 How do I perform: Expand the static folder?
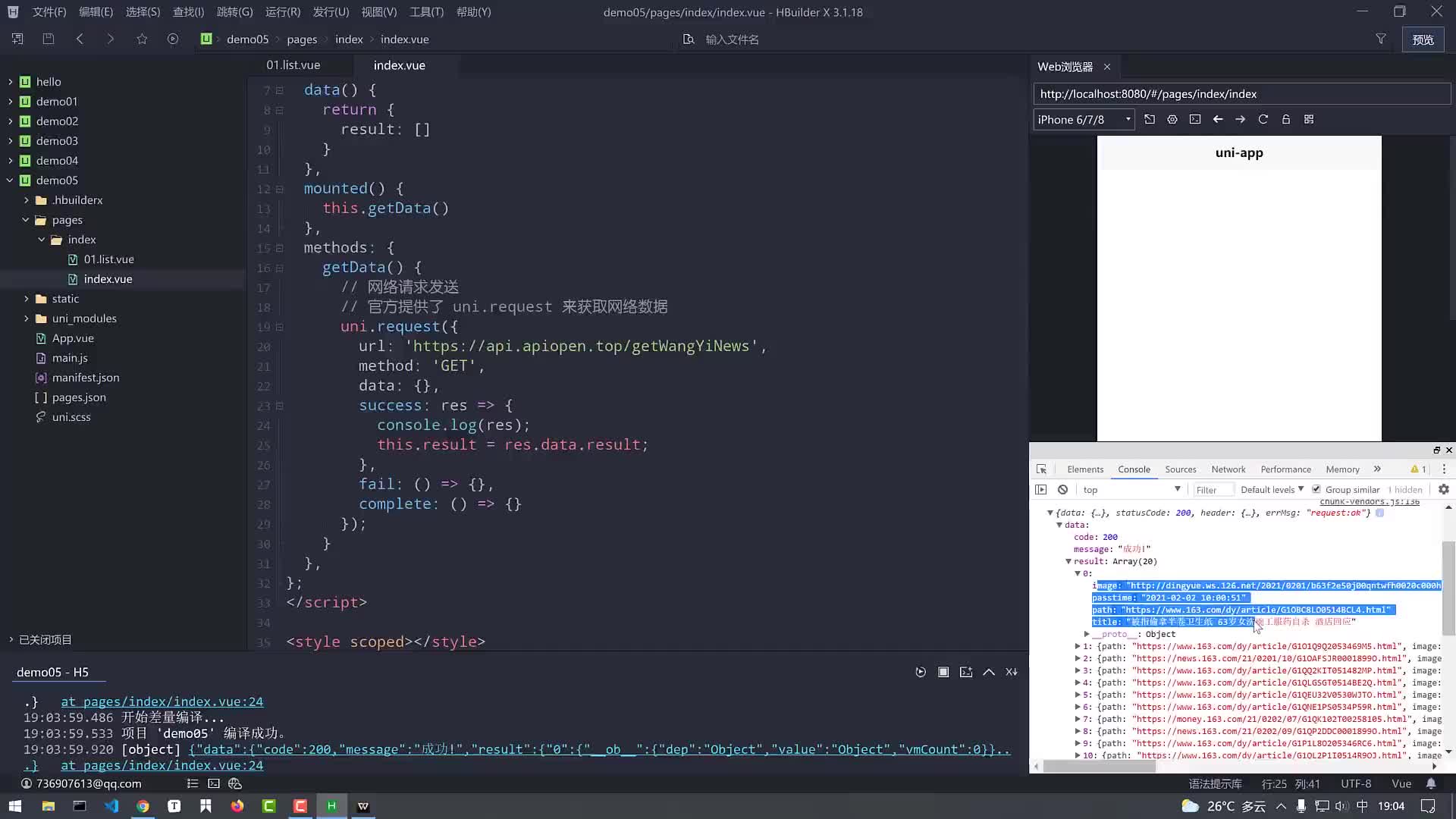pyautogui.click(x=26, y=299)
